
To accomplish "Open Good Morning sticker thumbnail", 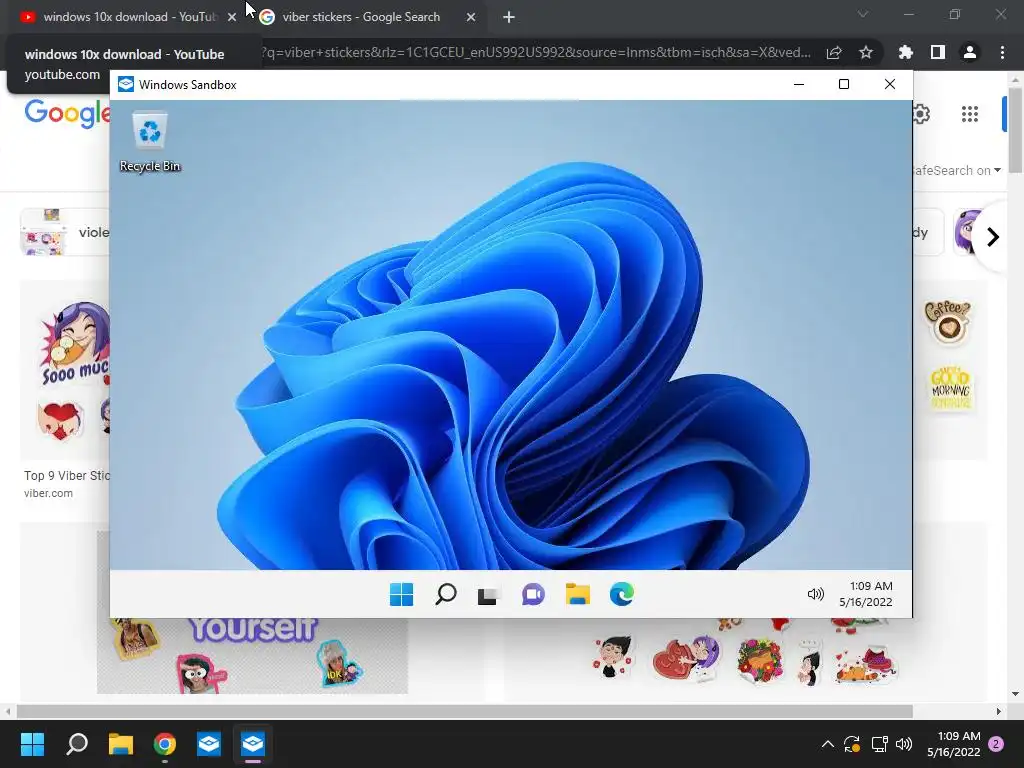I will (952, 389).
